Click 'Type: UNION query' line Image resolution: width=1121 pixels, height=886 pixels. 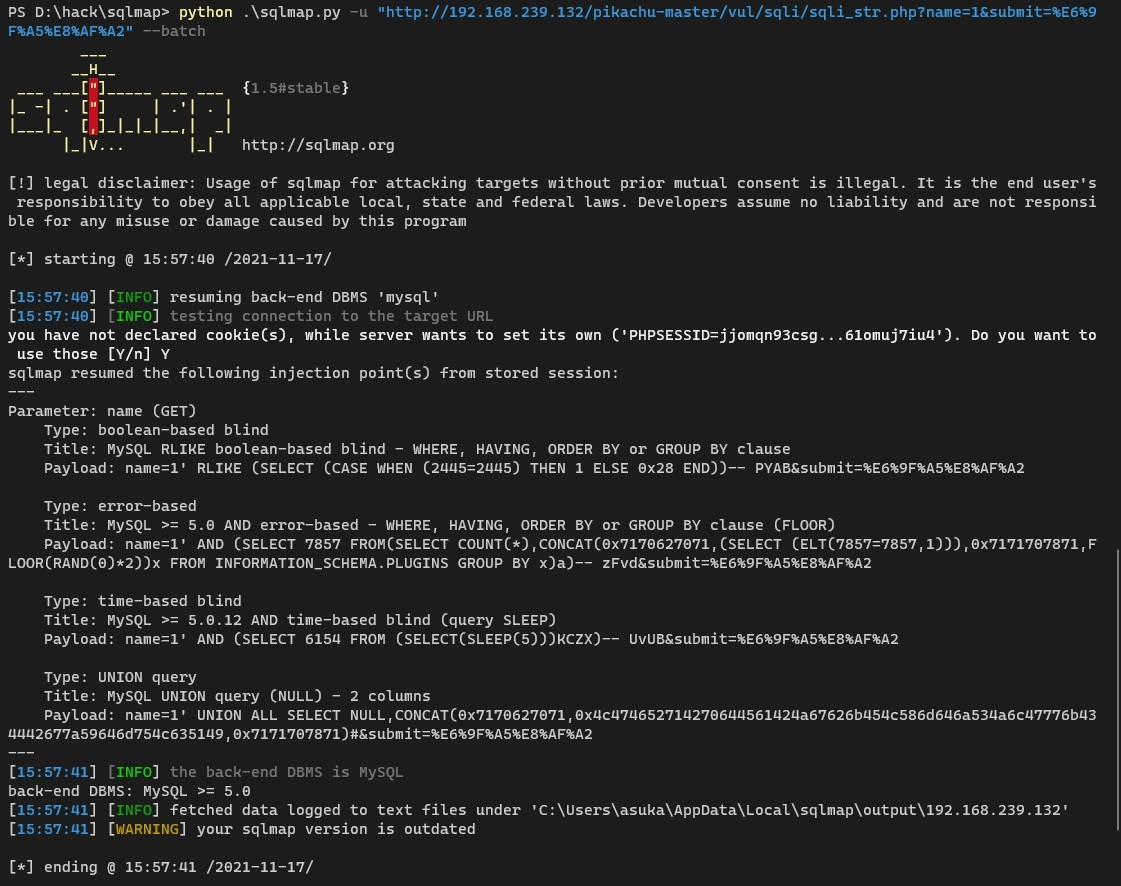coord(120,677)
